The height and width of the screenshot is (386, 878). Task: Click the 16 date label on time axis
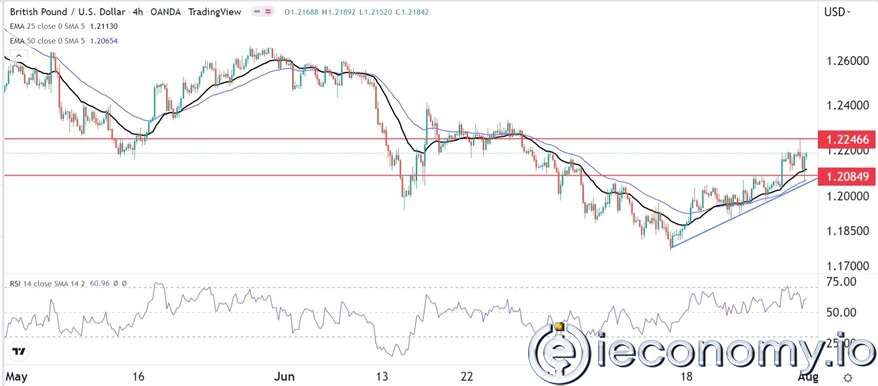point(139,376)
